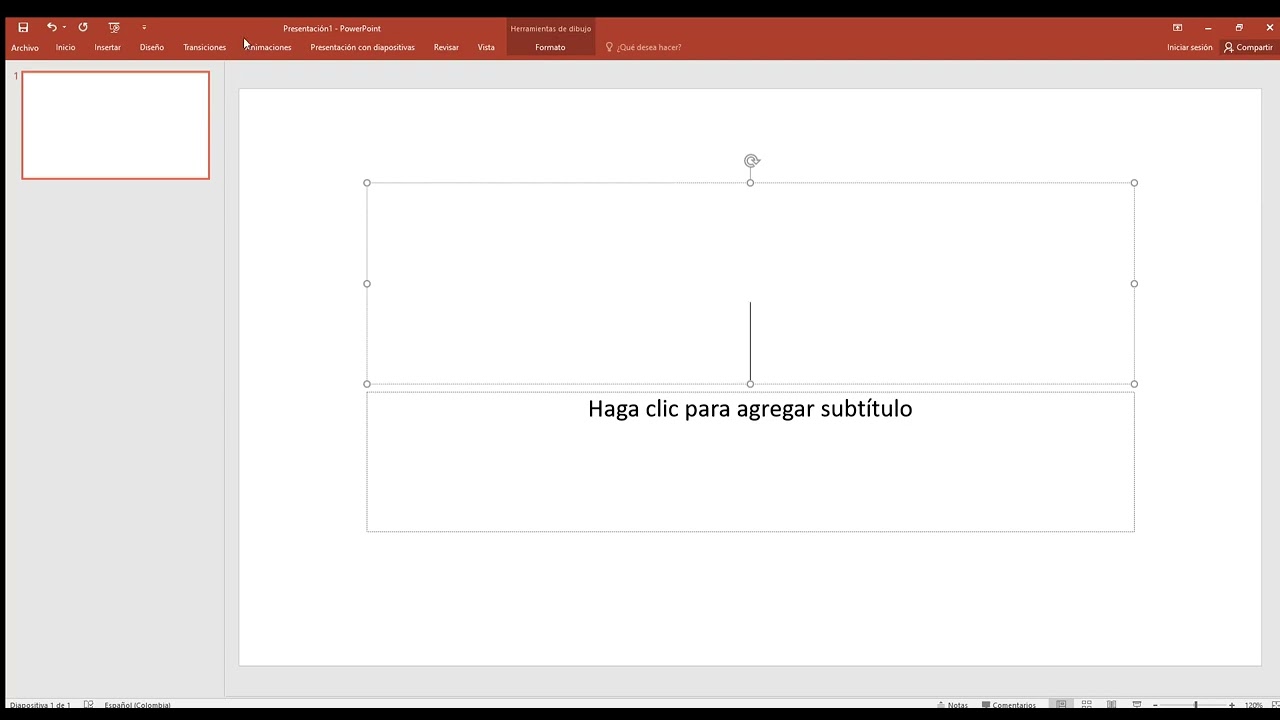
Task: Click the left-middle handle of the title box
Action: point(367,284)
